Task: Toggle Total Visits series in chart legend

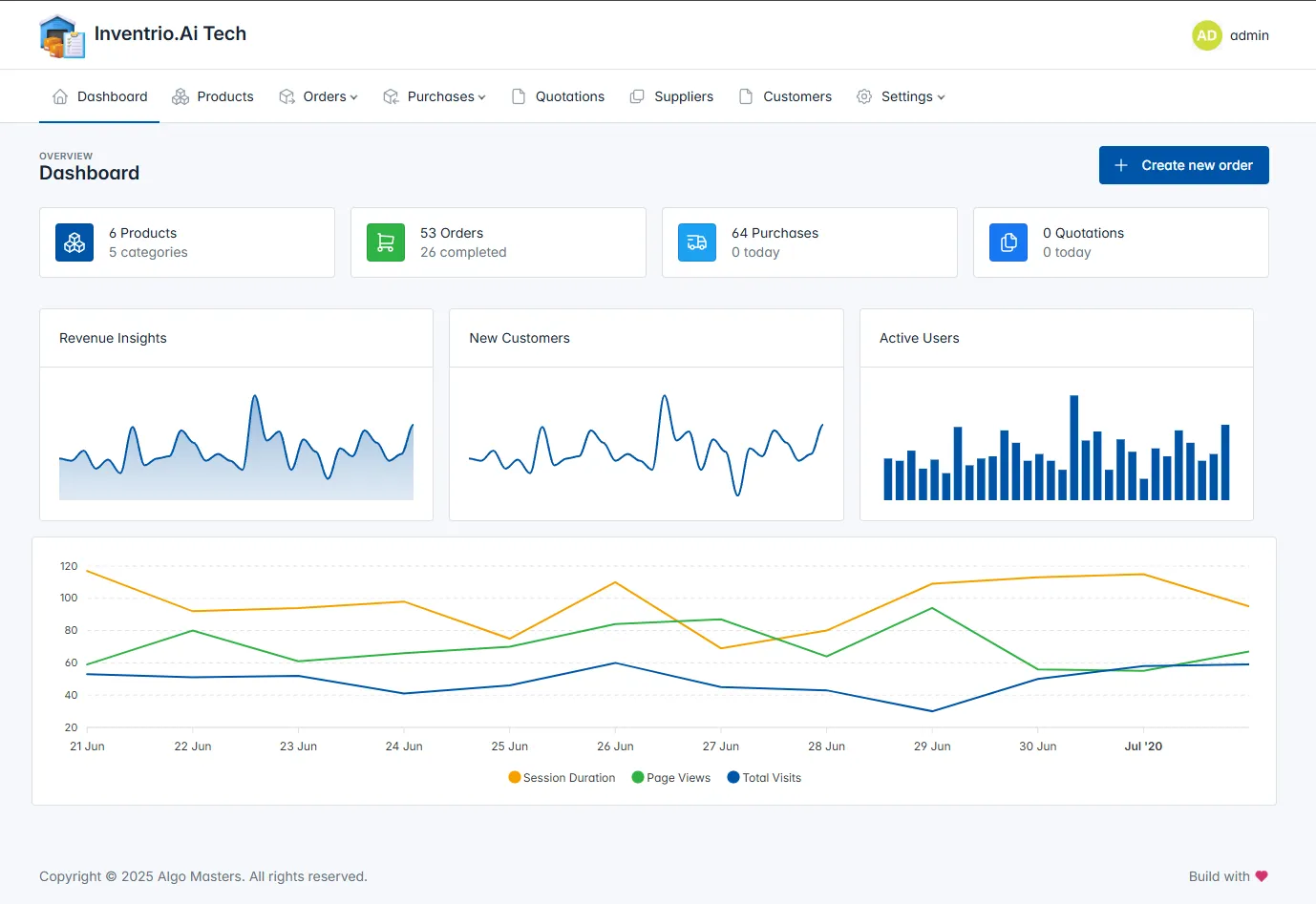Action: (764, 778)
